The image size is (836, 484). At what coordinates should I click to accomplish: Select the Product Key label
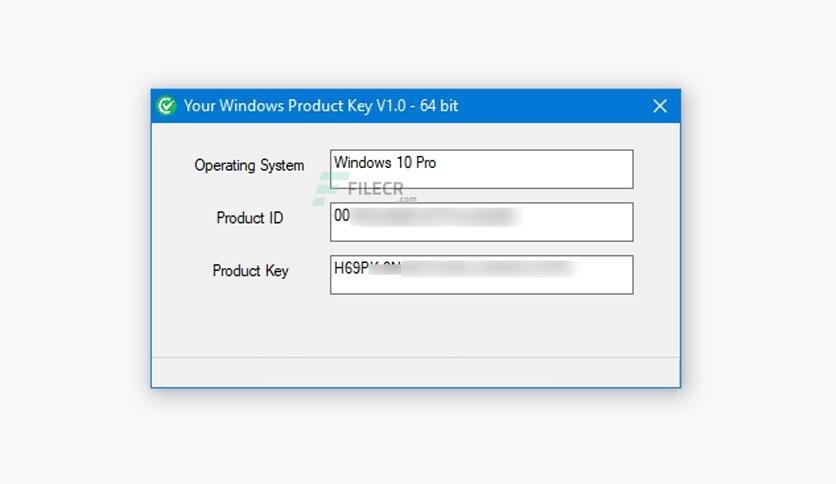pyautogui.click(x=250, y=271)
